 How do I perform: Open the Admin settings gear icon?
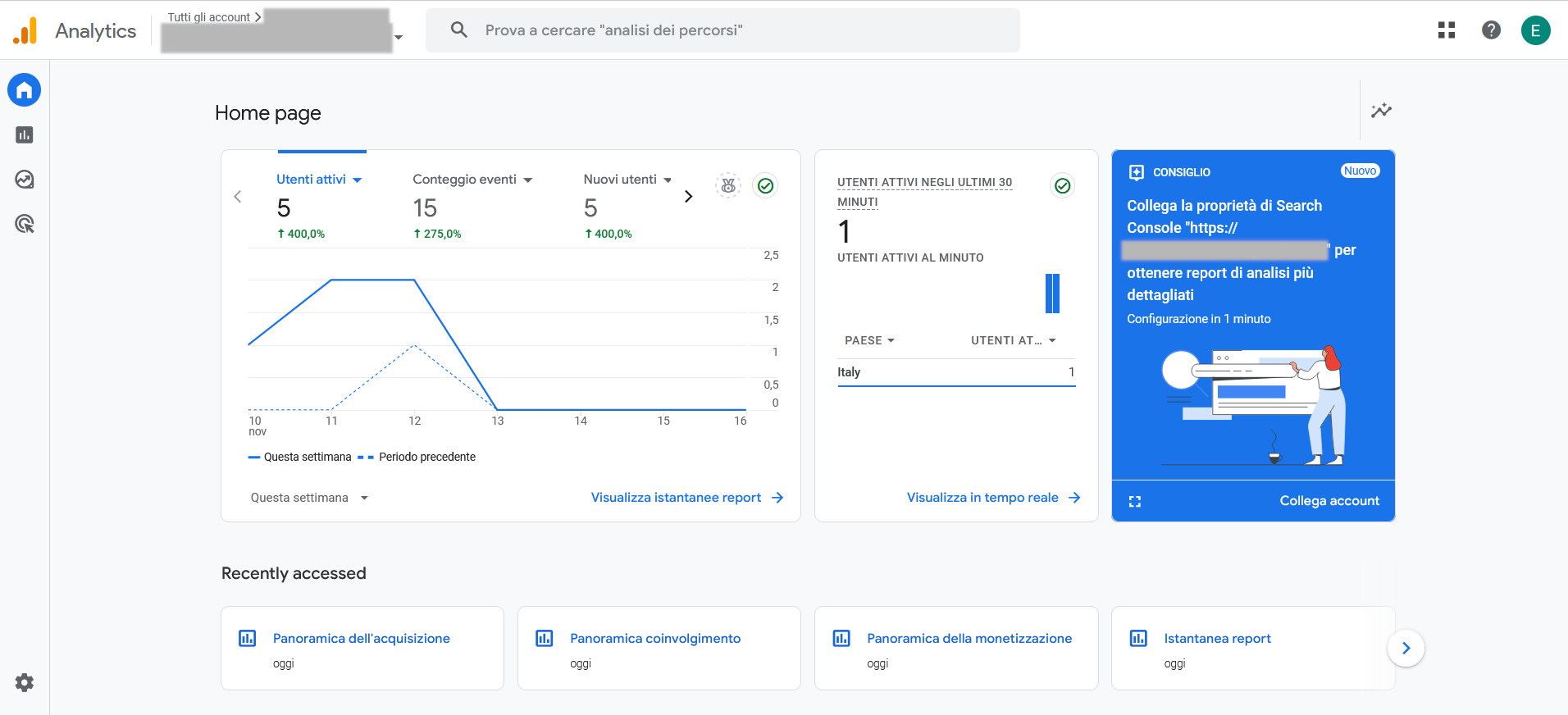25,682
